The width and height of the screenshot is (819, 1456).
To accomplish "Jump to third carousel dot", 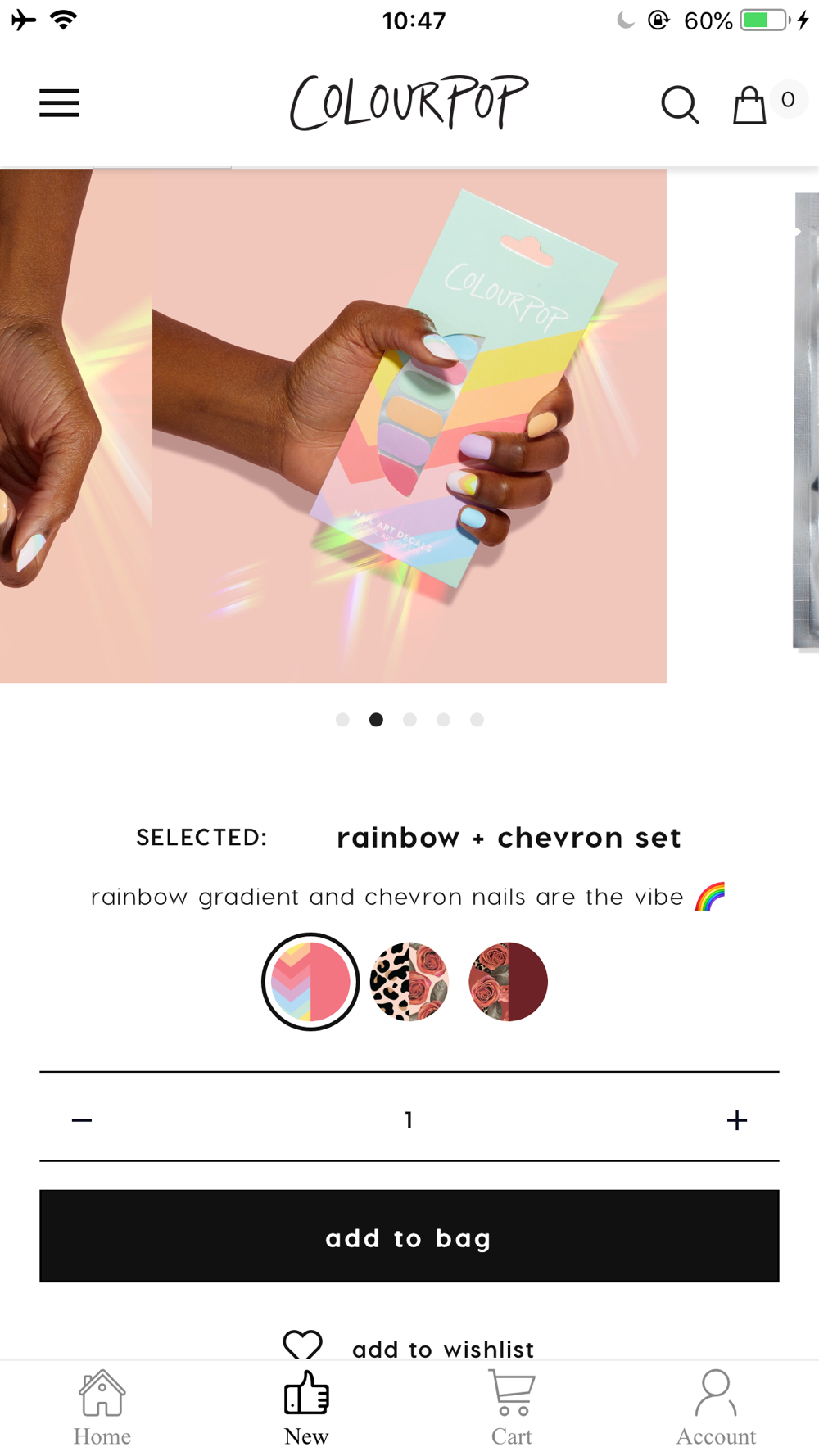I will coord(409,720).
